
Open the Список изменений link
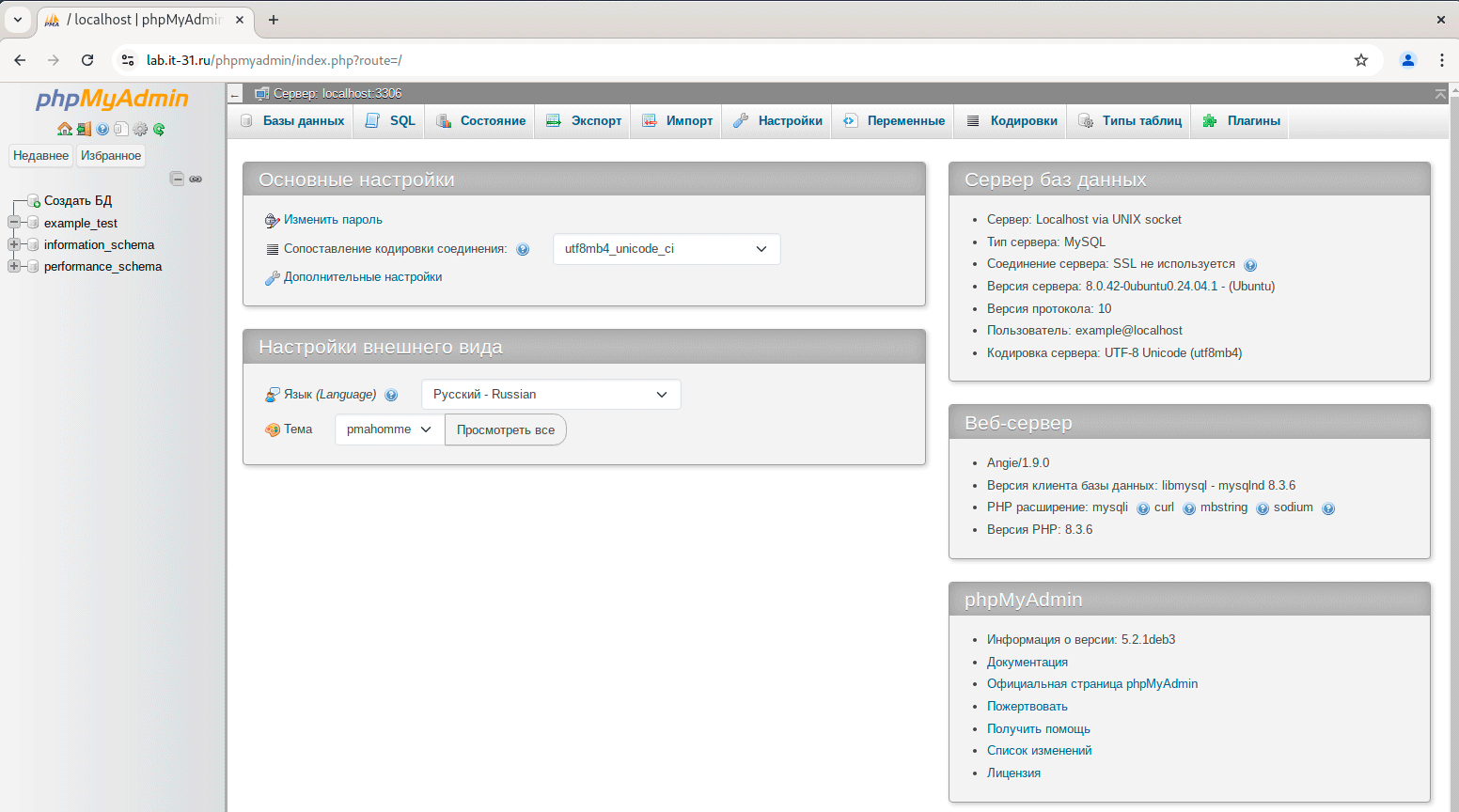click(x=1040, y=751)
